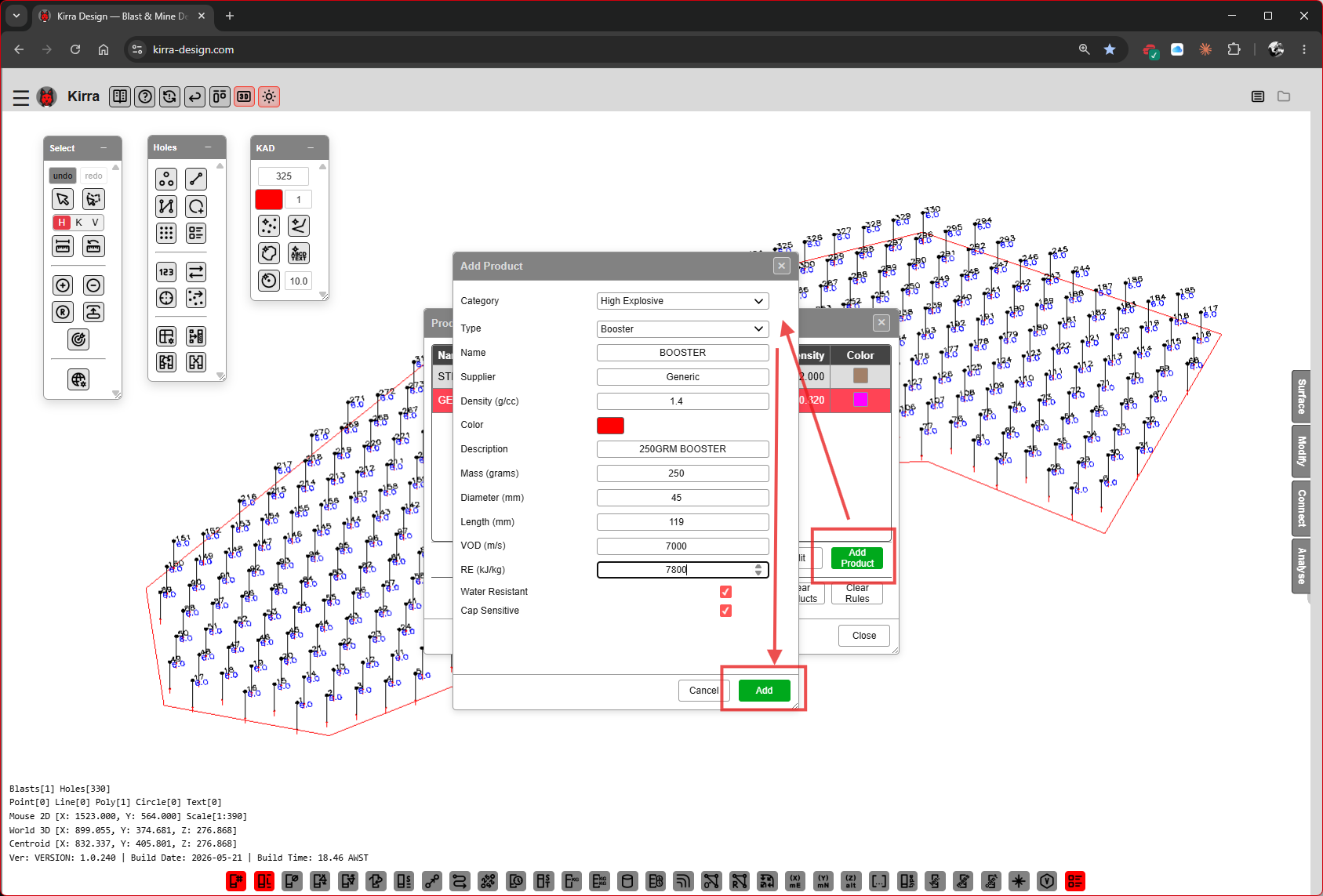Screen dimensions: 1323x896
Task: Open the hamburger main menu
Action: pyautogui.click(x=21, y=97)
